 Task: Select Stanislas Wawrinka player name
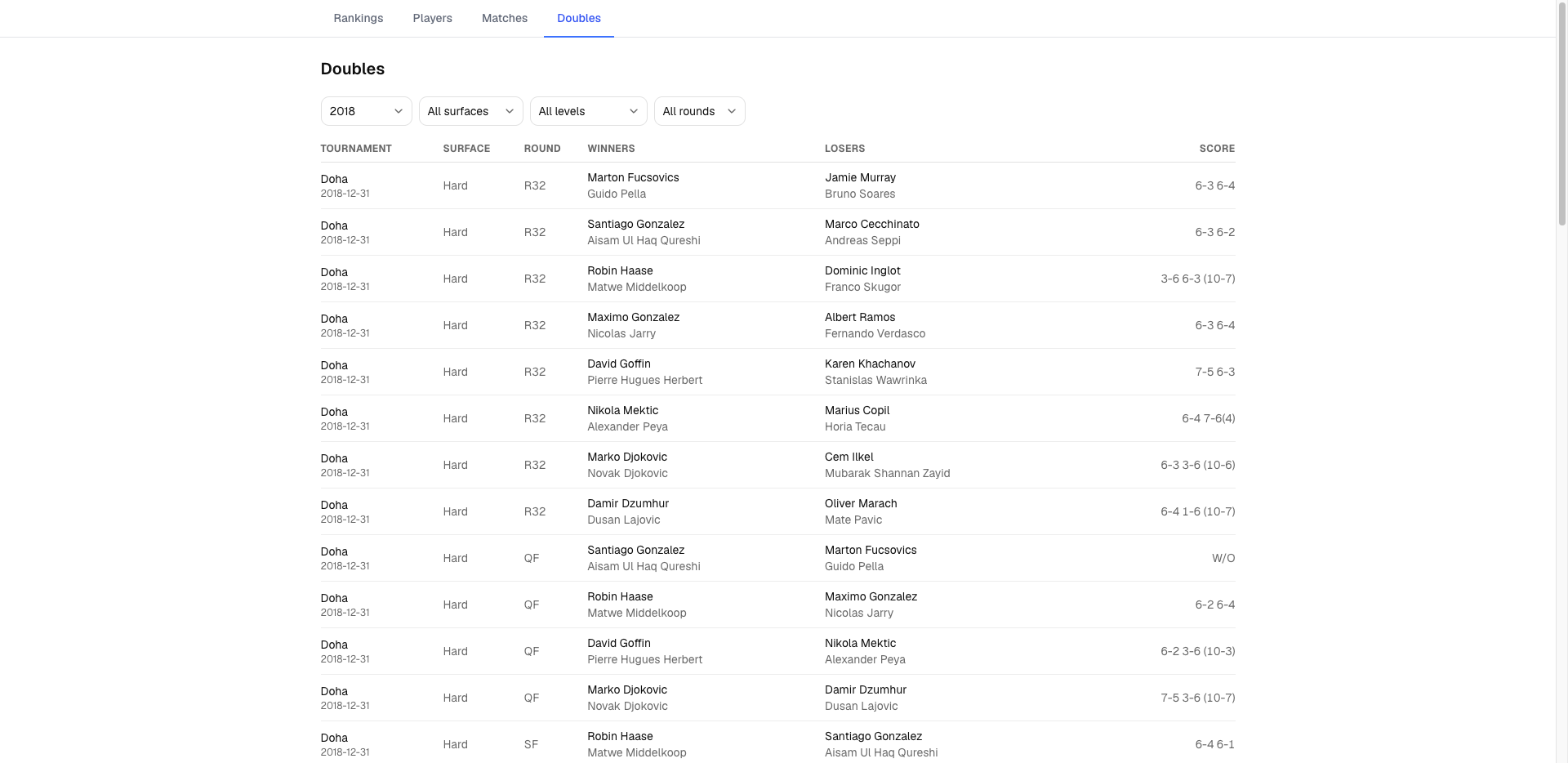[875, 380]
